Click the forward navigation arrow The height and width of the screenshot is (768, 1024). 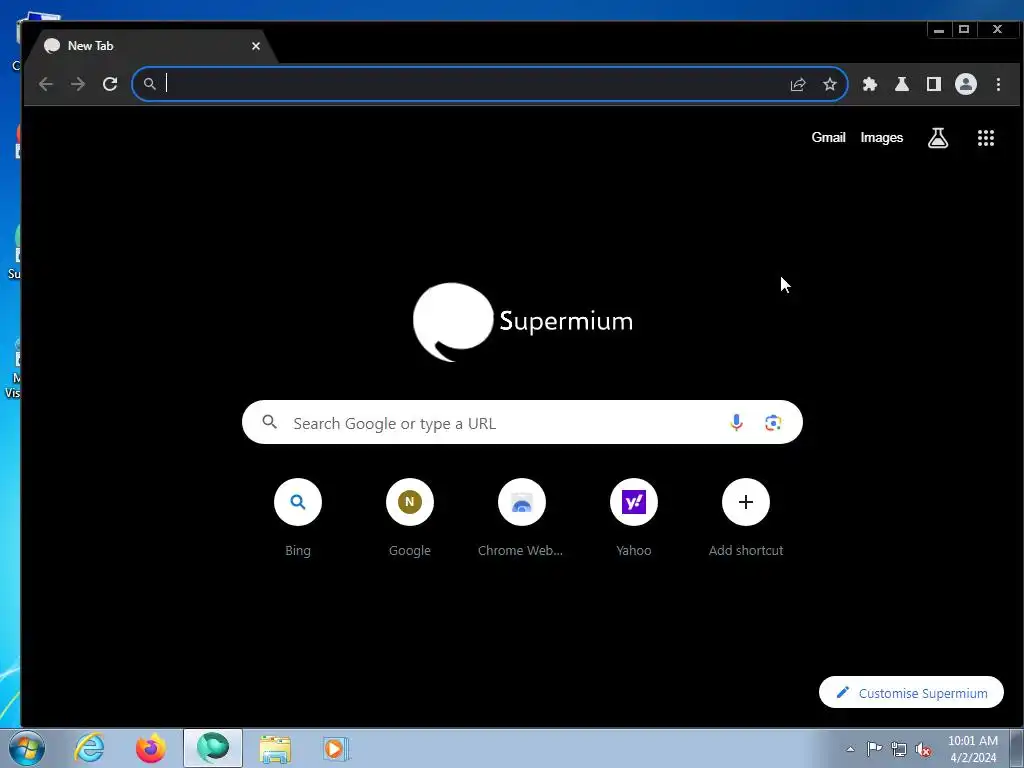(78, 84)
